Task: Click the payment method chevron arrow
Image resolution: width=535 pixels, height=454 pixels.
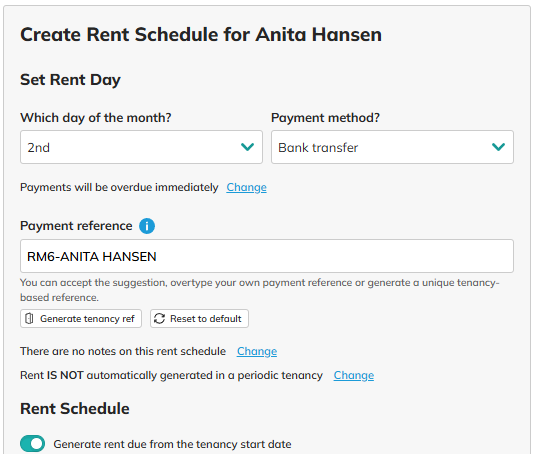Action: pyautogui.click(x=498, y=147)
